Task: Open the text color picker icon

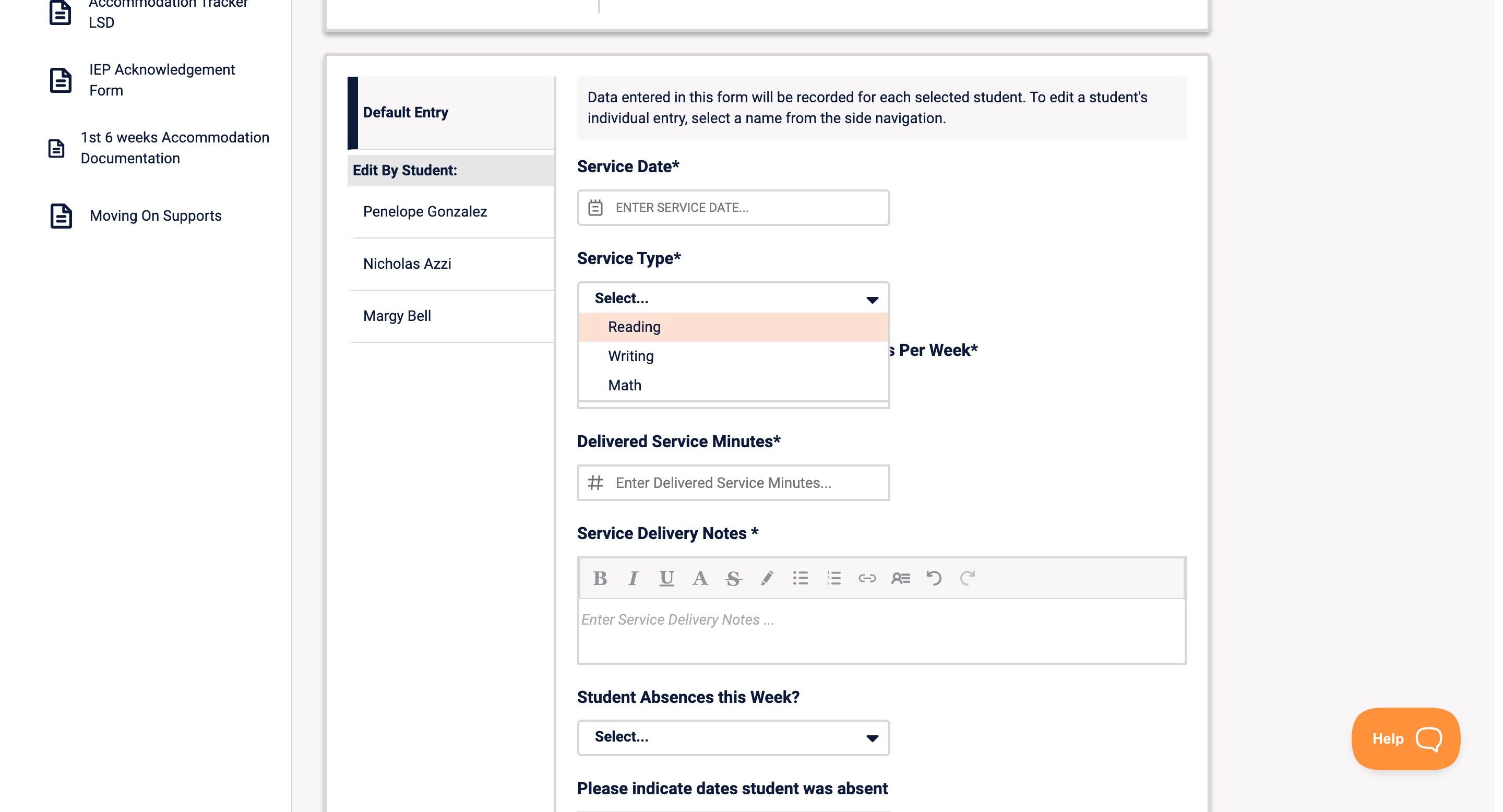Action: pos(699,578)
